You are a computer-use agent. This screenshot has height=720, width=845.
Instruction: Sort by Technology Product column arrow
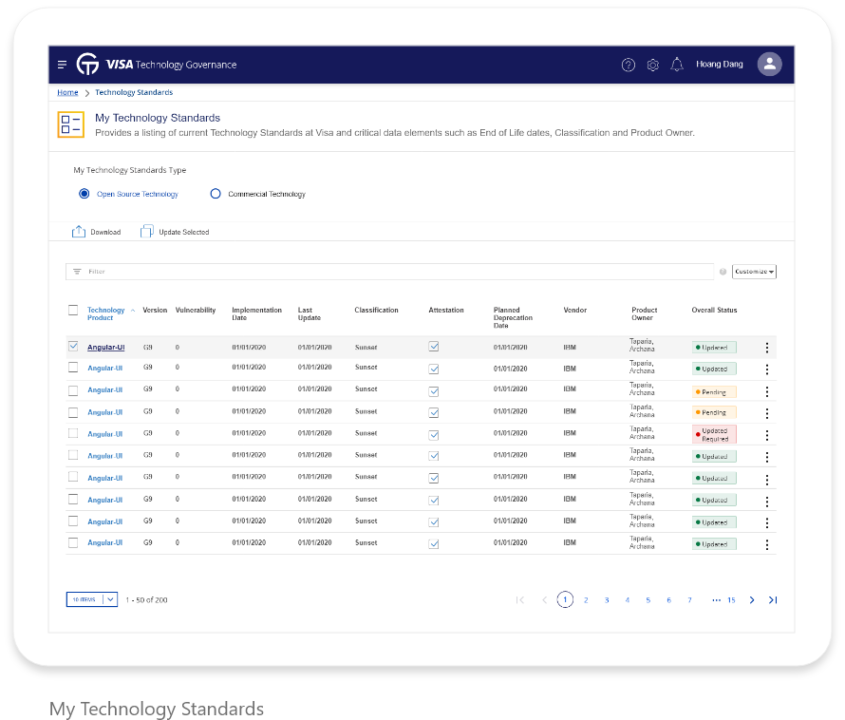[x=133, y=310]
